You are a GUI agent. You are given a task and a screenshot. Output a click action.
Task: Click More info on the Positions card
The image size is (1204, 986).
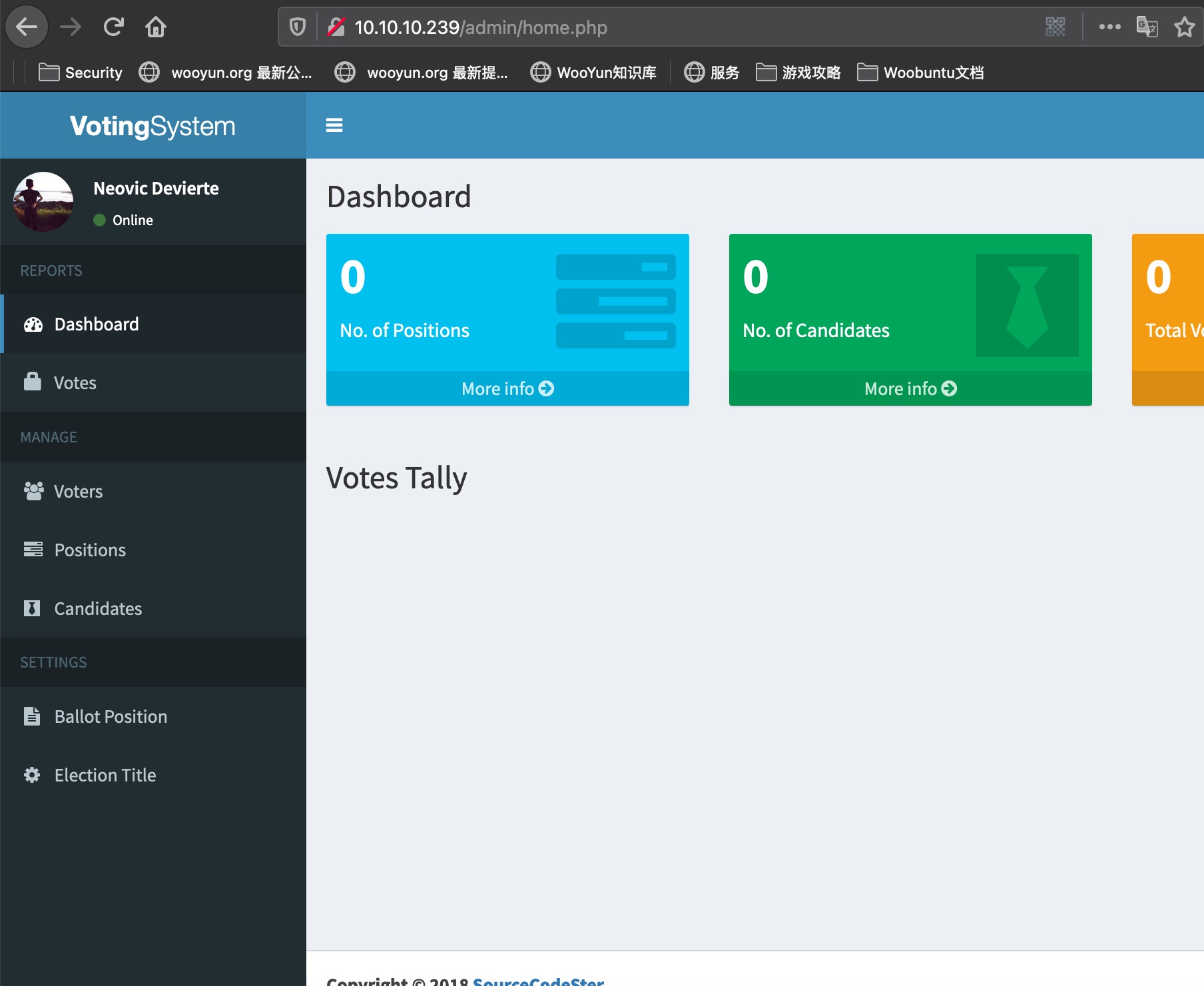click(507, 388)
